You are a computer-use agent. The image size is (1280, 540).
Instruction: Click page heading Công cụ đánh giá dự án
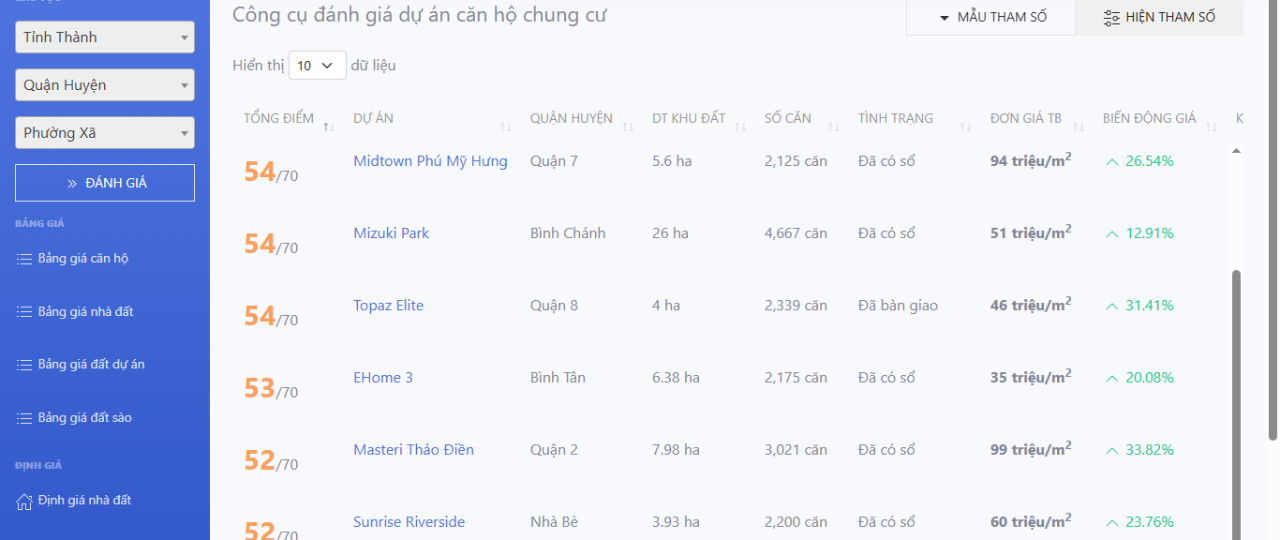420,15
